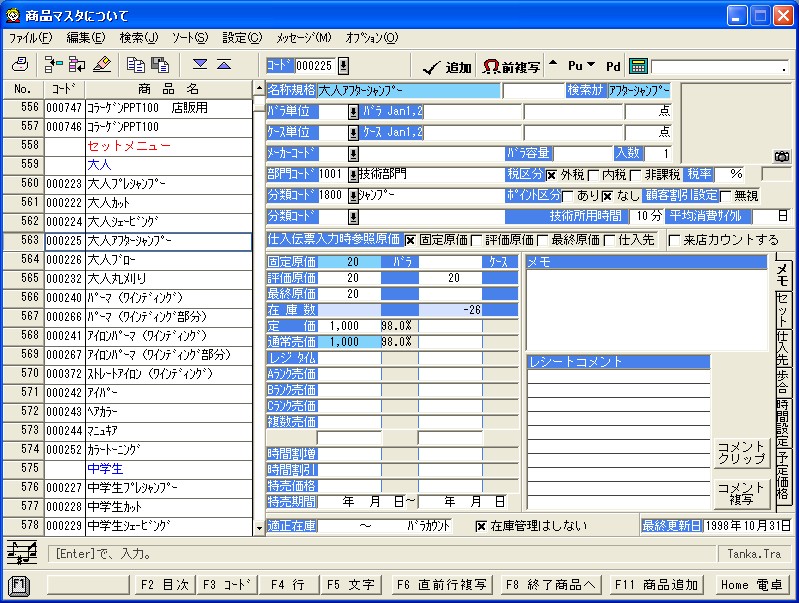Click the printer icon in toolbar
The height and width of the screenshot is (603, 799).
(20, 65)
